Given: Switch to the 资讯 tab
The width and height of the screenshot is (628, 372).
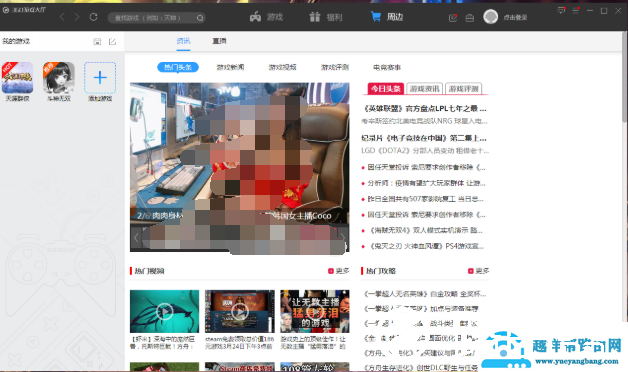Looking at the screenshot, I should pyautogui.click(x=183, y=41).
